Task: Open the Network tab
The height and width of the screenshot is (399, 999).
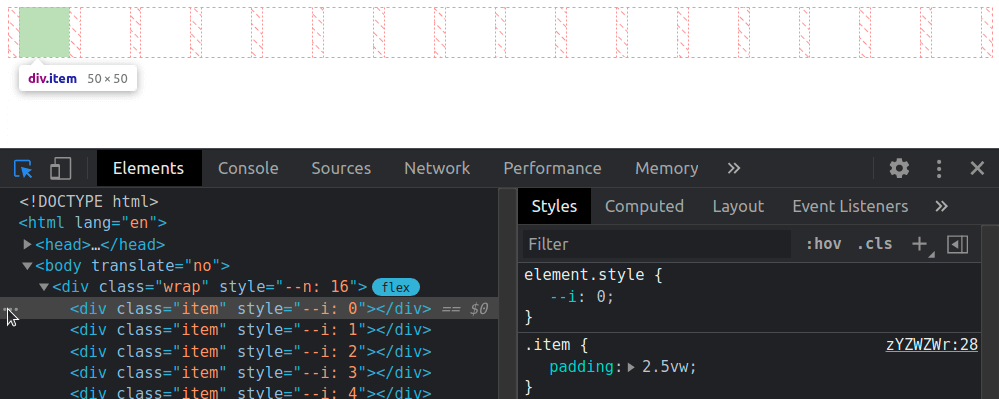Action: point(437,168)
